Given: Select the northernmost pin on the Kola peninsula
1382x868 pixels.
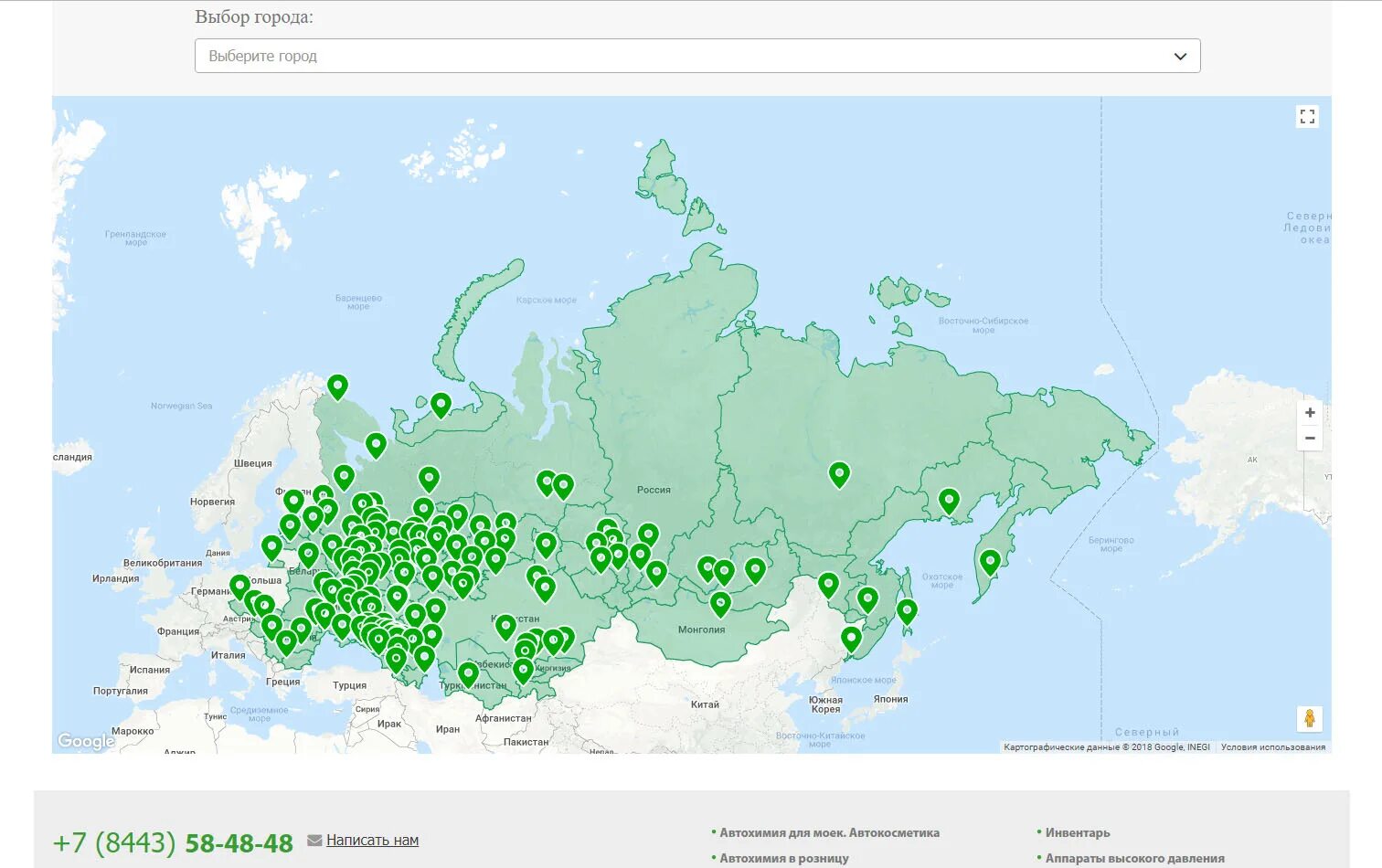Looking at the screenshot, I should coord(337,387).
